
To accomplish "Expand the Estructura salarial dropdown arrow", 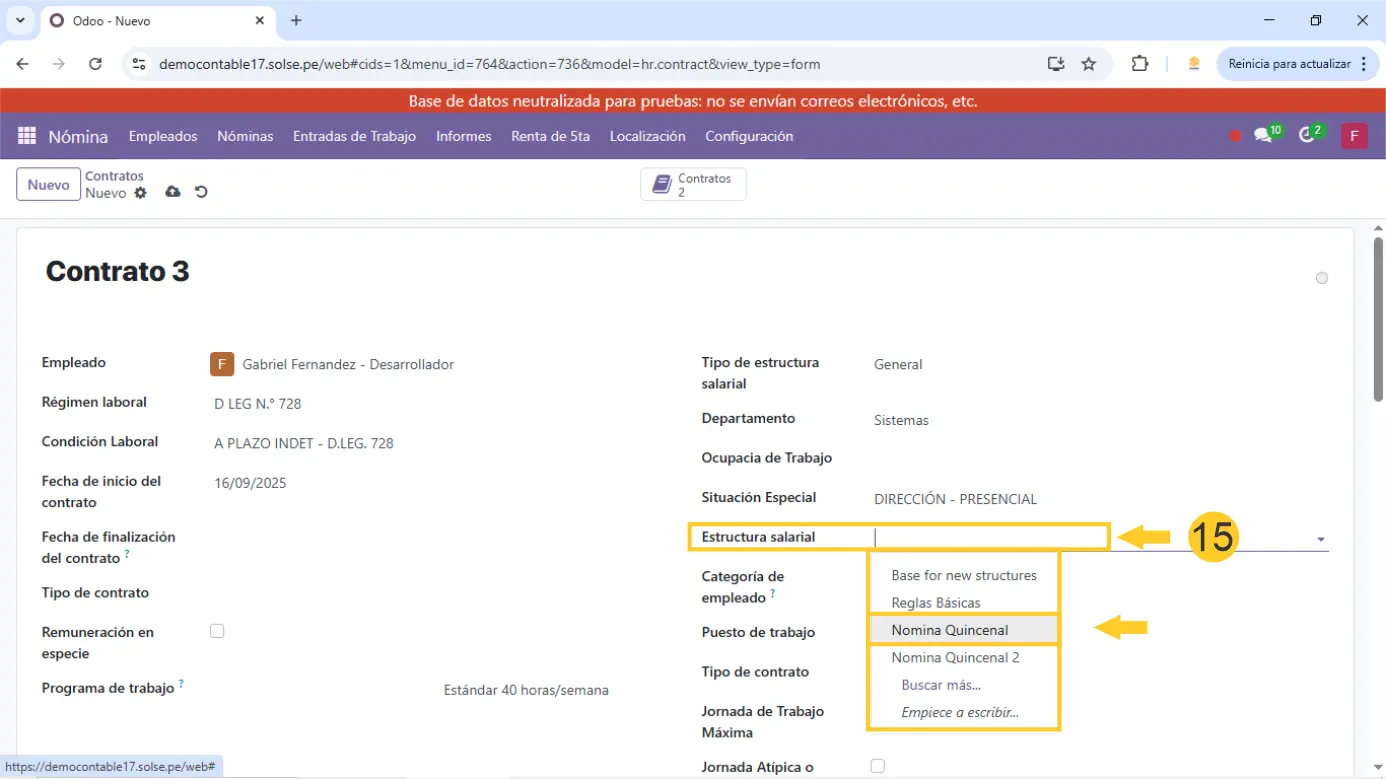I will [1320, 539].
